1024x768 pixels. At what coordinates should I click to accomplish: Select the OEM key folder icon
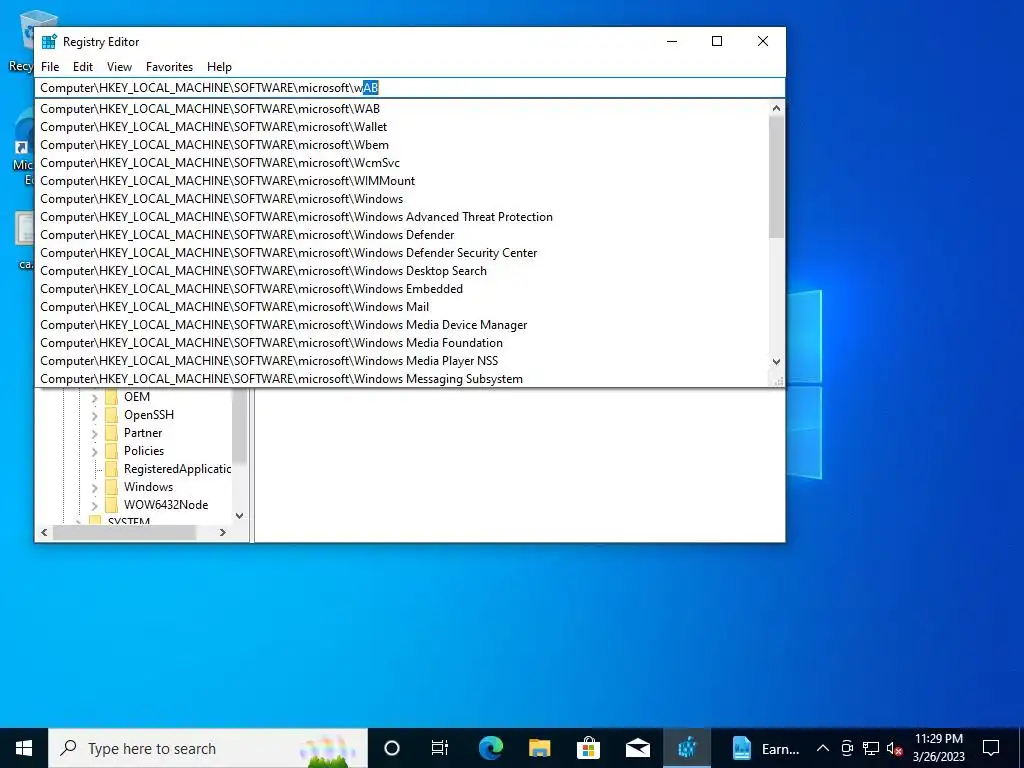[x=112, y=397]
